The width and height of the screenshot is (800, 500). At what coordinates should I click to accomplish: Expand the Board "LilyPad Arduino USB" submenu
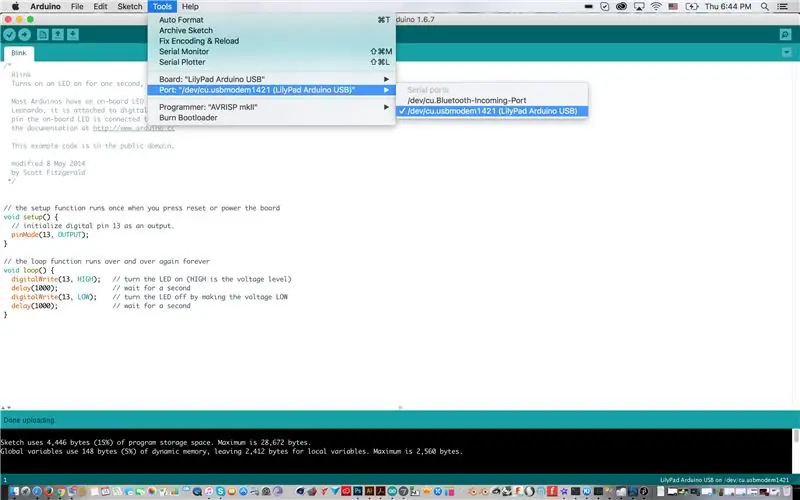[x=271, y=80]
